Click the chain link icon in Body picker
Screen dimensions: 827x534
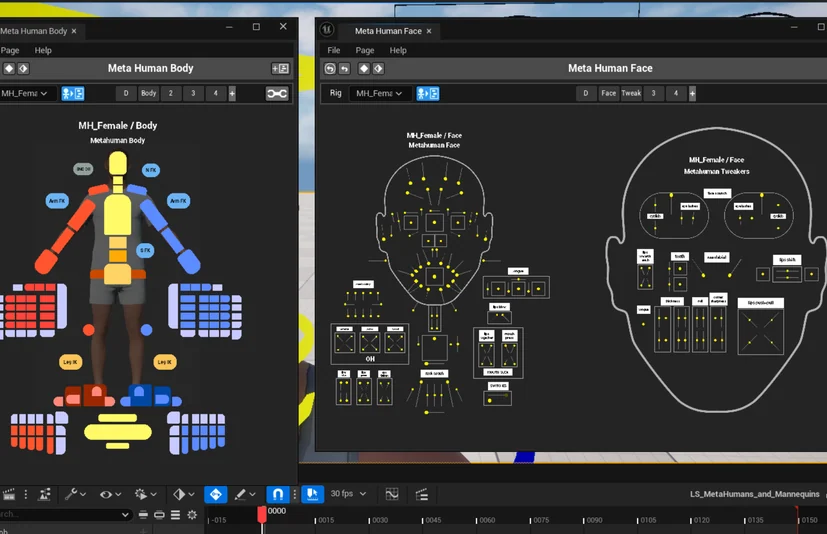277,93
